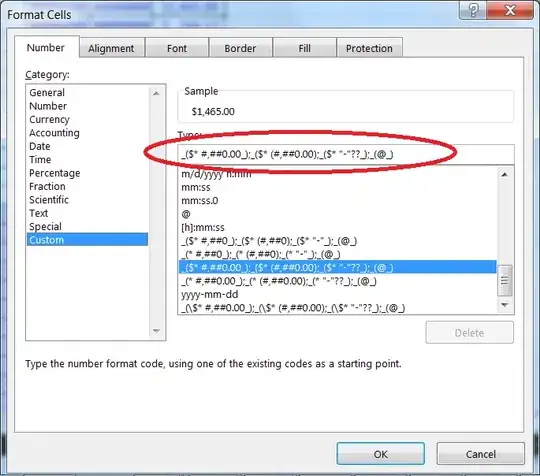
Task: Select the Time category
Action: click(87, 159)
